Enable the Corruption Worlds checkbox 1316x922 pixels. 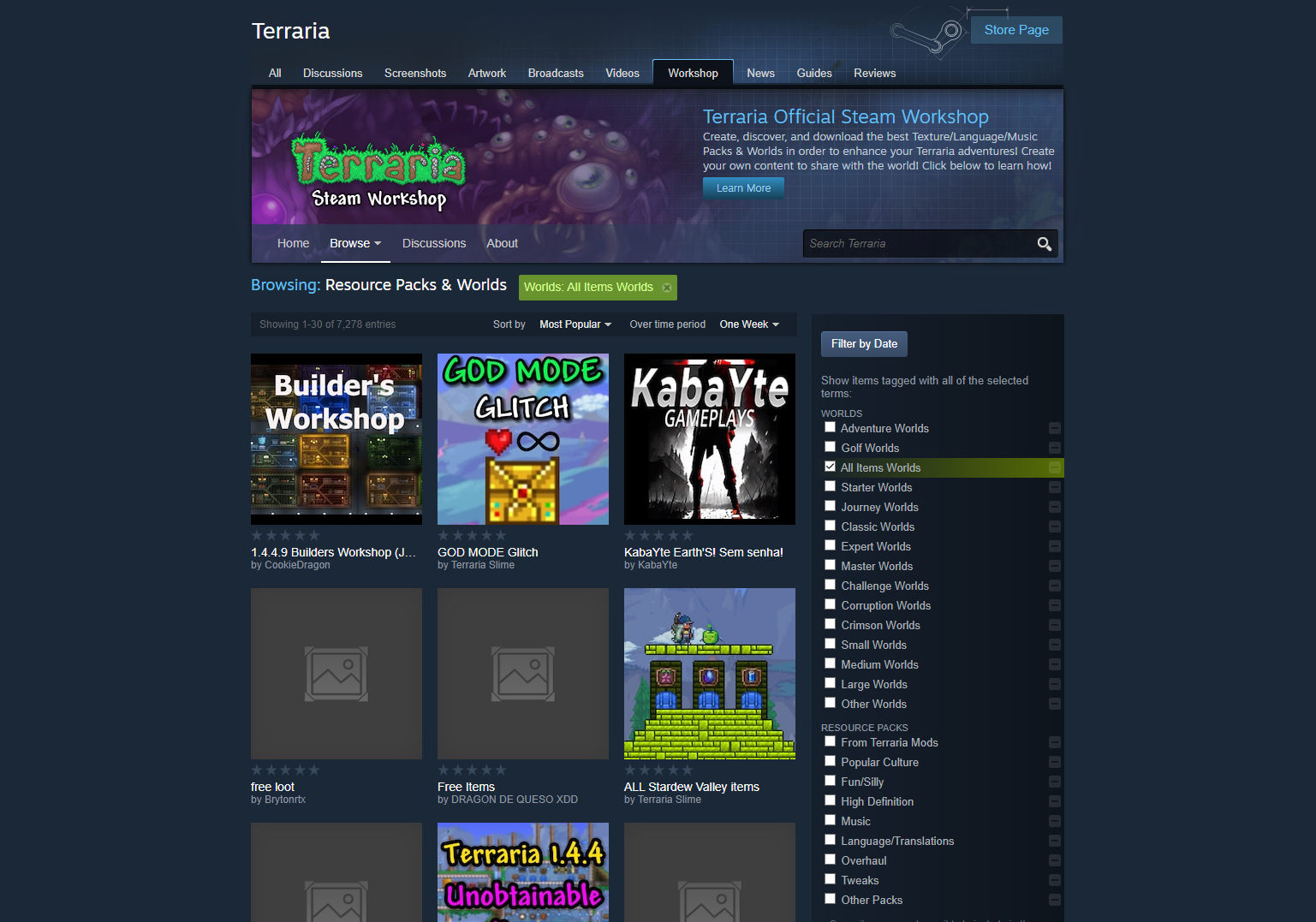tap(830, 604)
